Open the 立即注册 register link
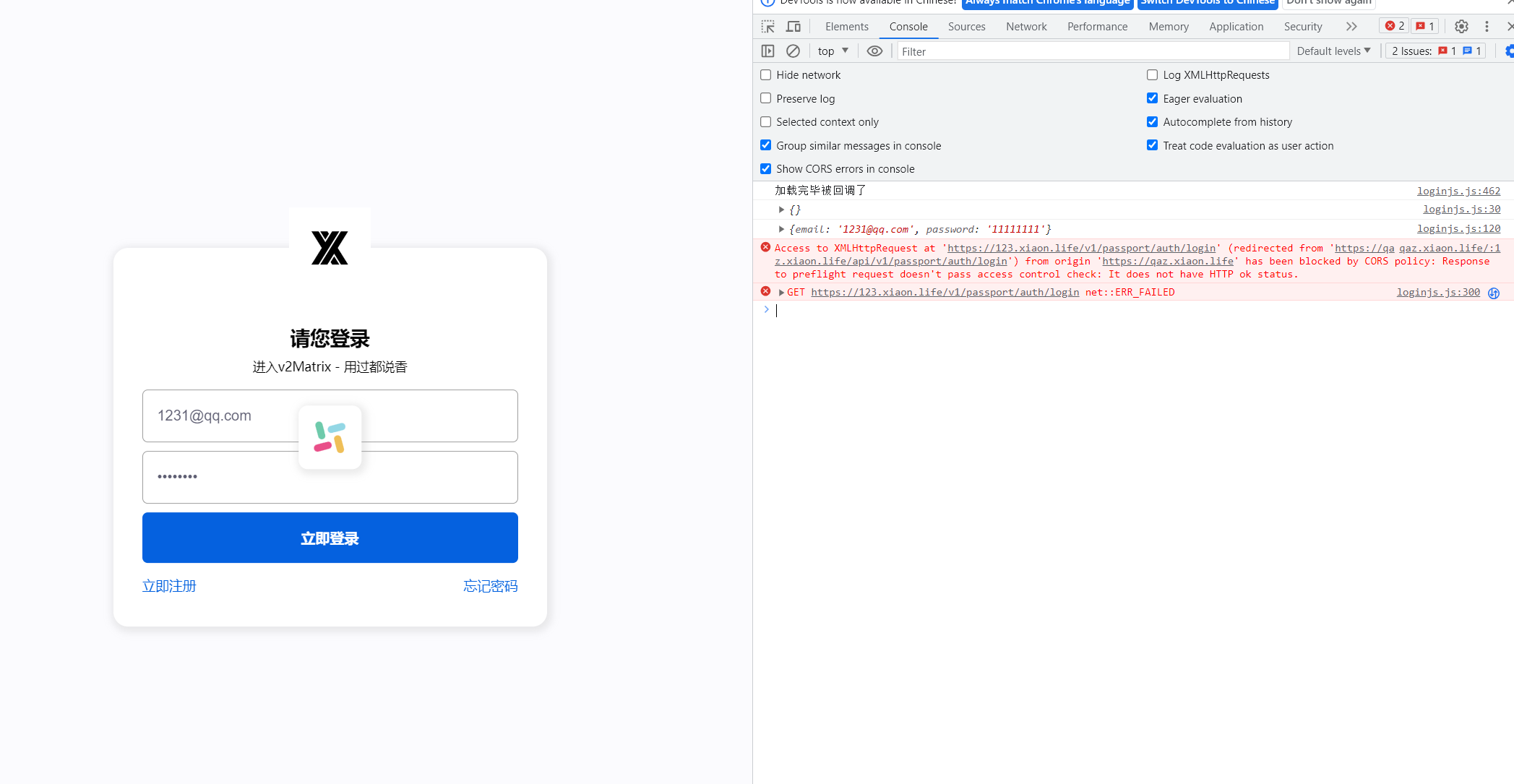 (169, 586)
